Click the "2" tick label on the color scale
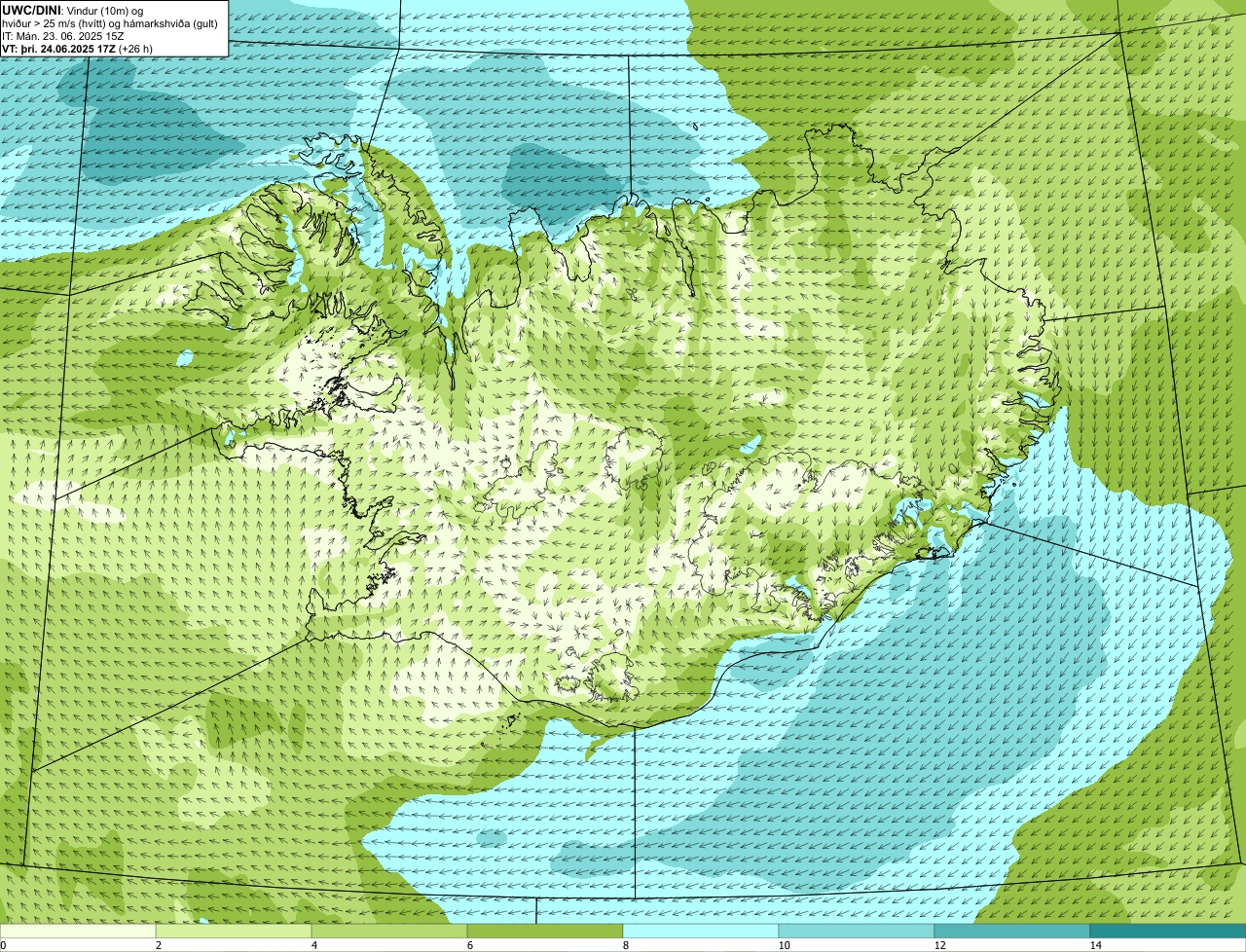The width and height of the screenshot is (1246, 952). pyautogui.click(x=158, y=945)
